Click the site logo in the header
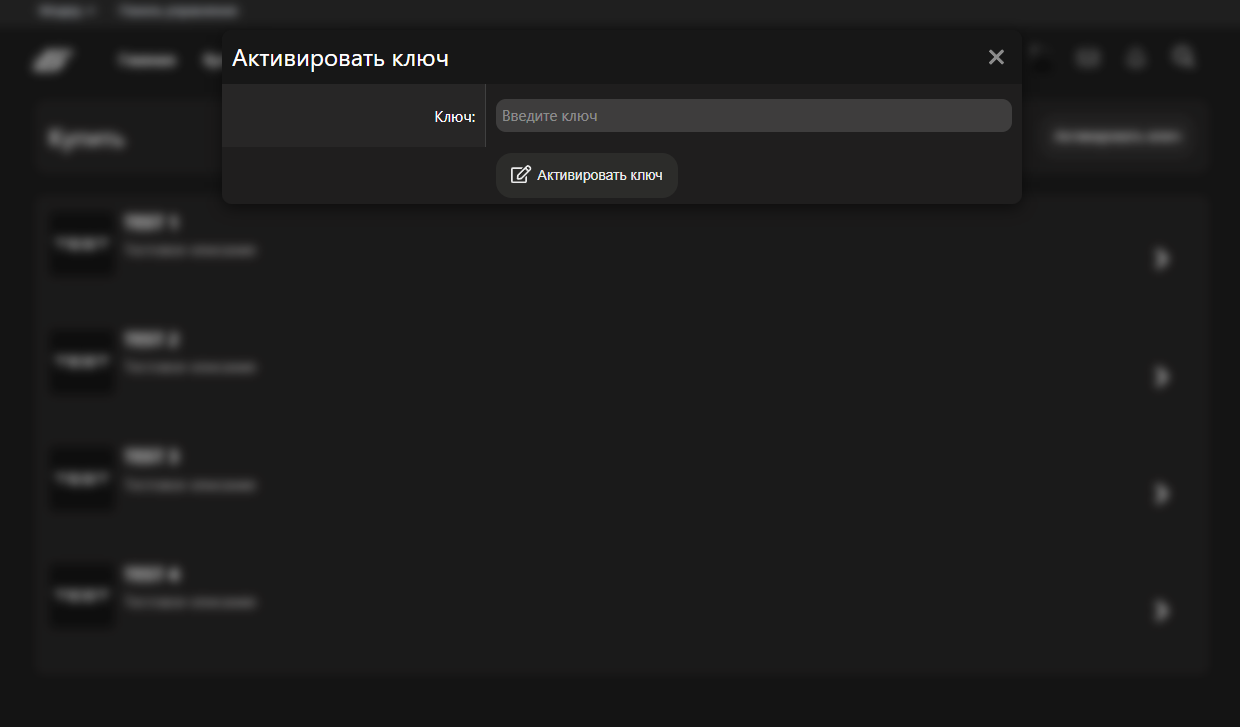The width and height of the screenshot is (1240, 727). (x=50, y=60)
